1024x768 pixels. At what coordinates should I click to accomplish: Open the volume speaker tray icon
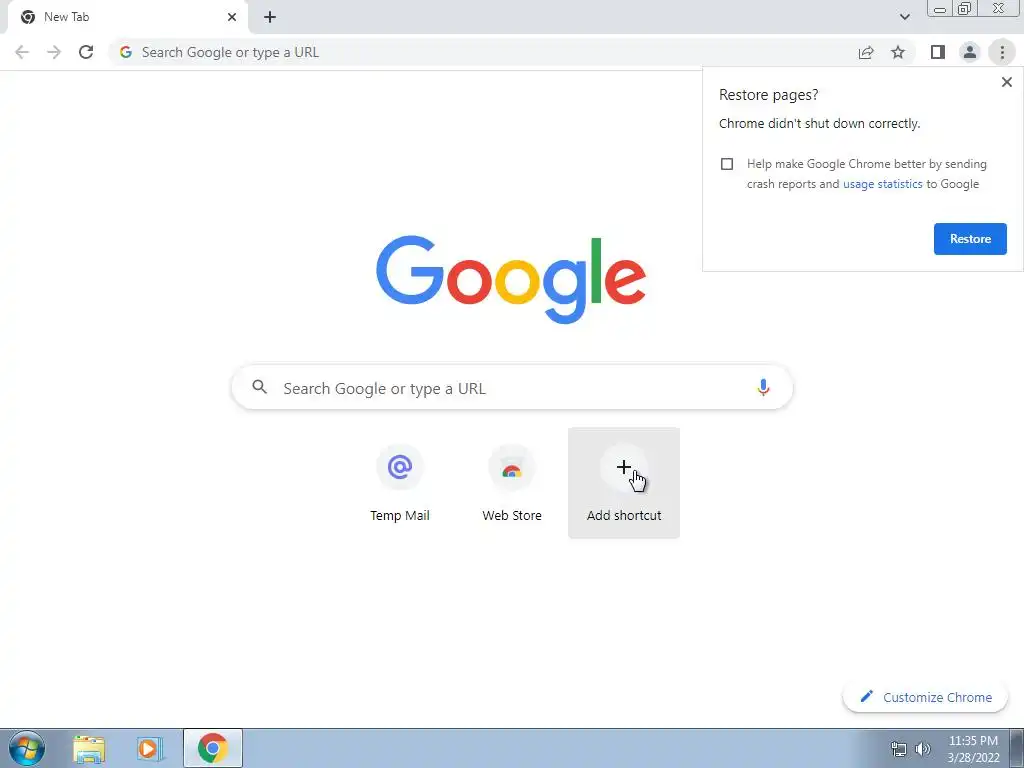(923, 749)
